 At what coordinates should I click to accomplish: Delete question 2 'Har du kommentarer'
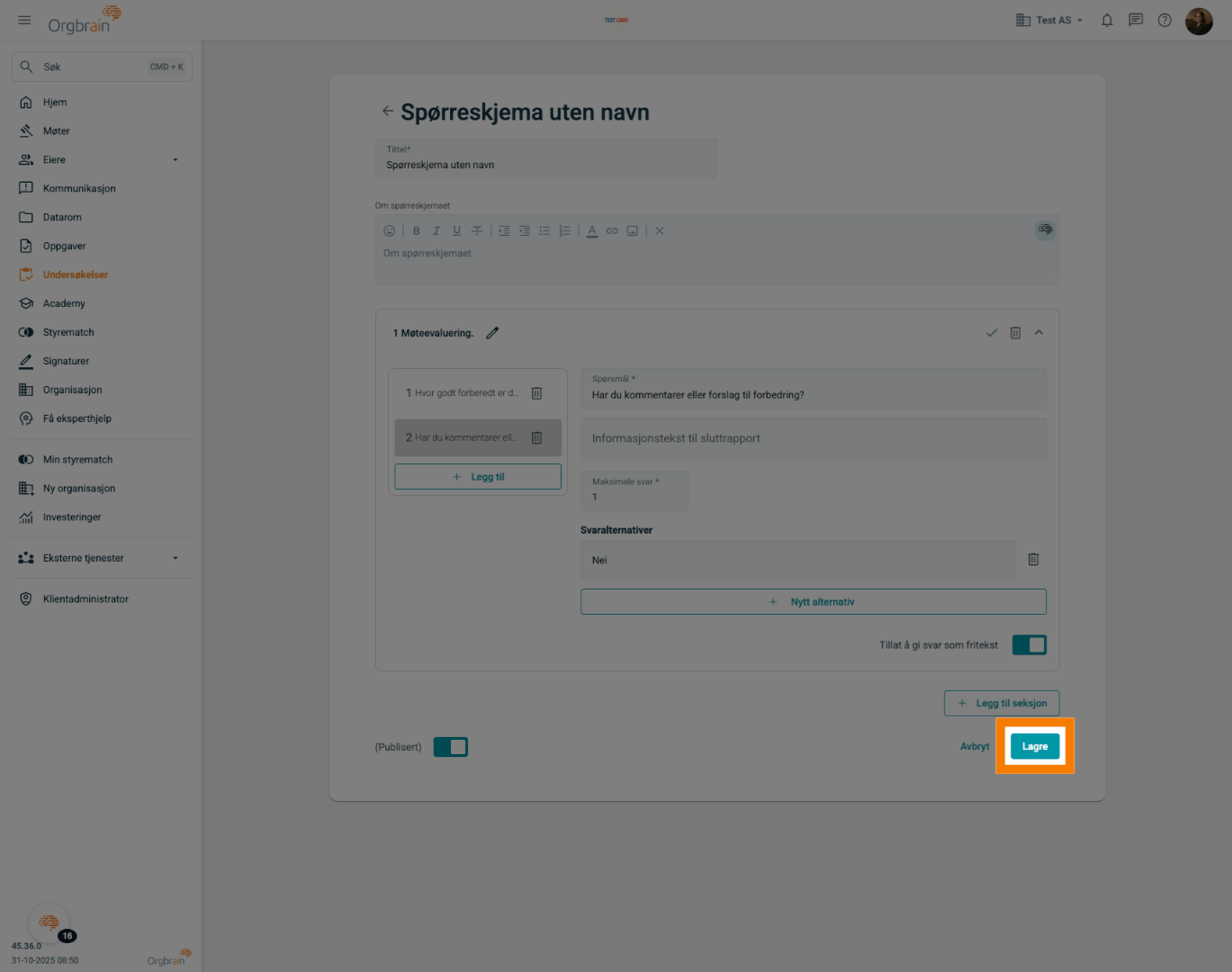point(536,438)
